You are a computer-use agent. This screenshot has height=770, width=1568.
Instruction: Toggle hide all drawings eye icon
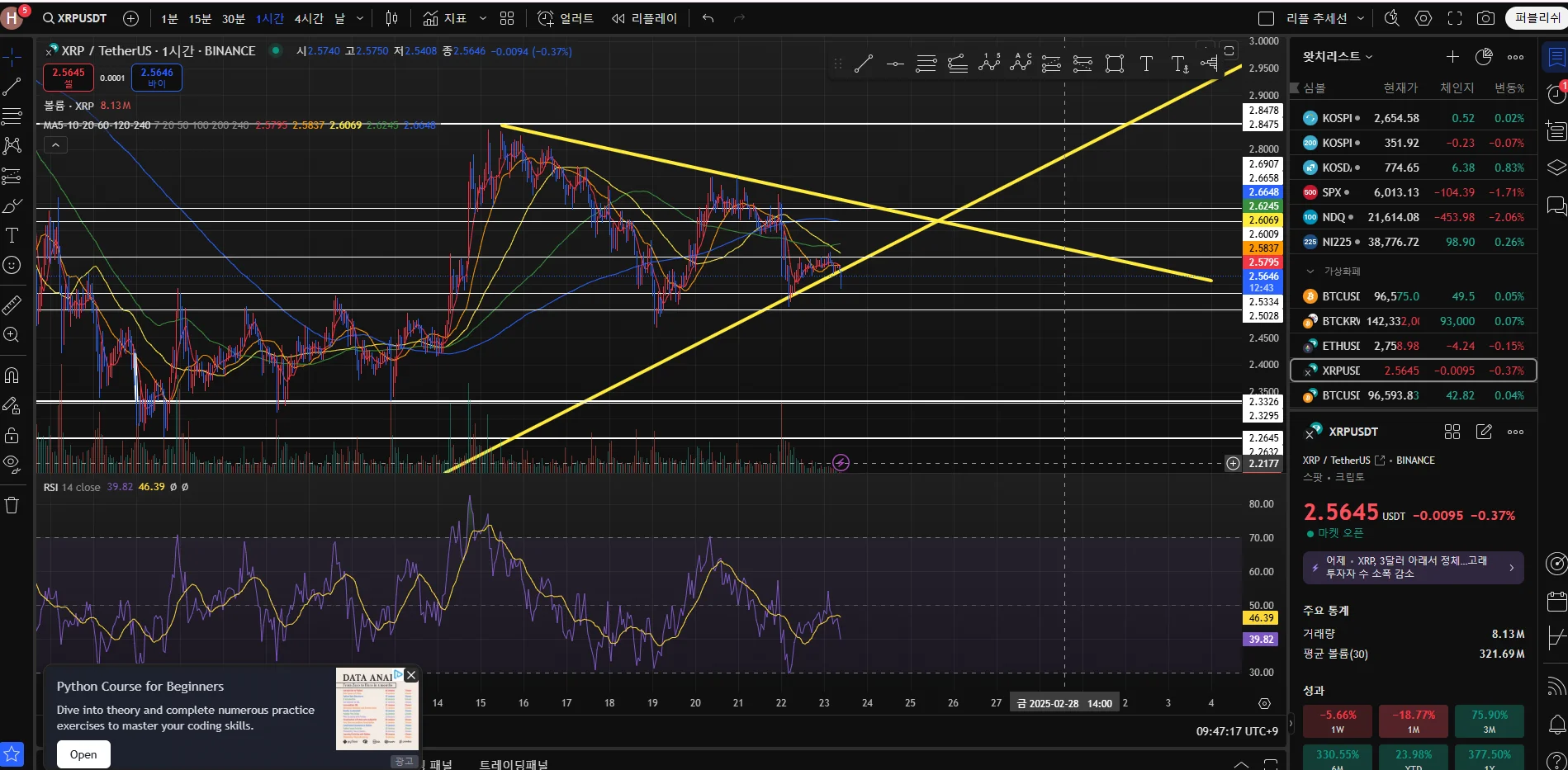(x=12, y=465)
